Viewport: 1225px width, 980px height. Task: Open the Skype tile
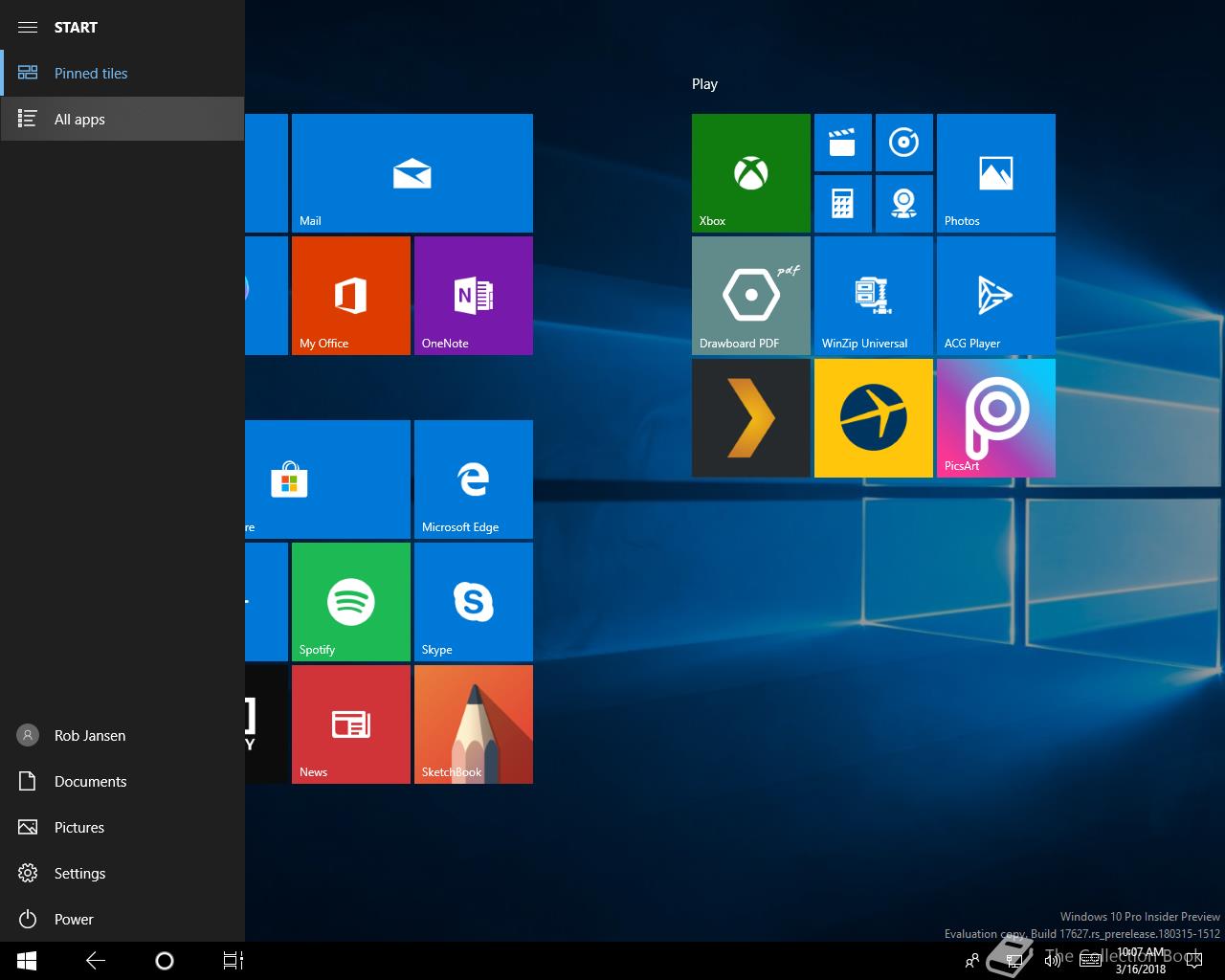click(473, 602)
